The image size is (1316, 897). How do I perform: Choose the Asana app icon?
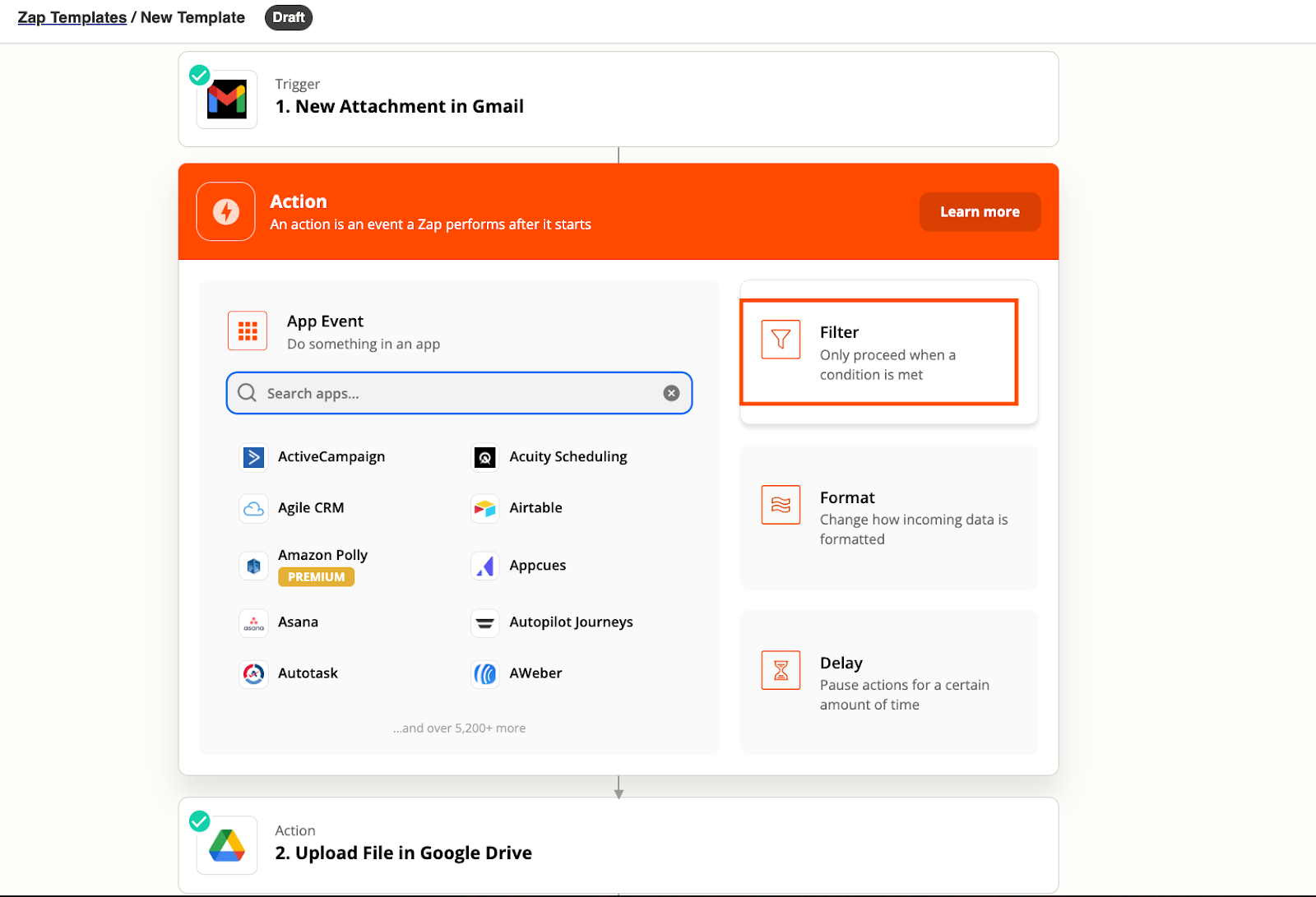[x=253, y=623]
